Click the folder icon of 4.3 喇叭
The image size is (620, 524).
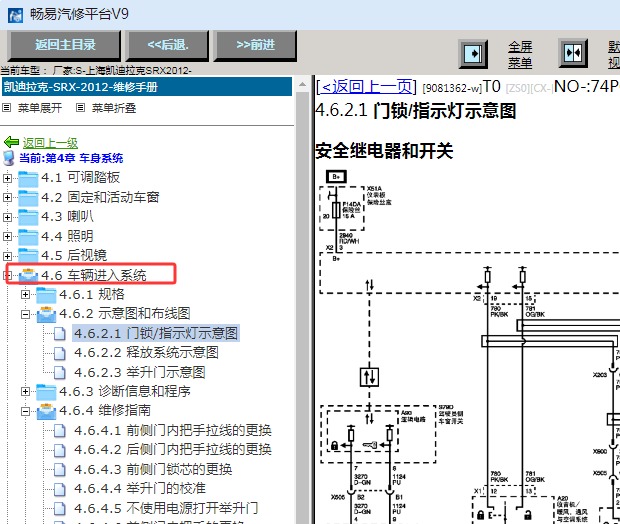click(x=28, y=217)
